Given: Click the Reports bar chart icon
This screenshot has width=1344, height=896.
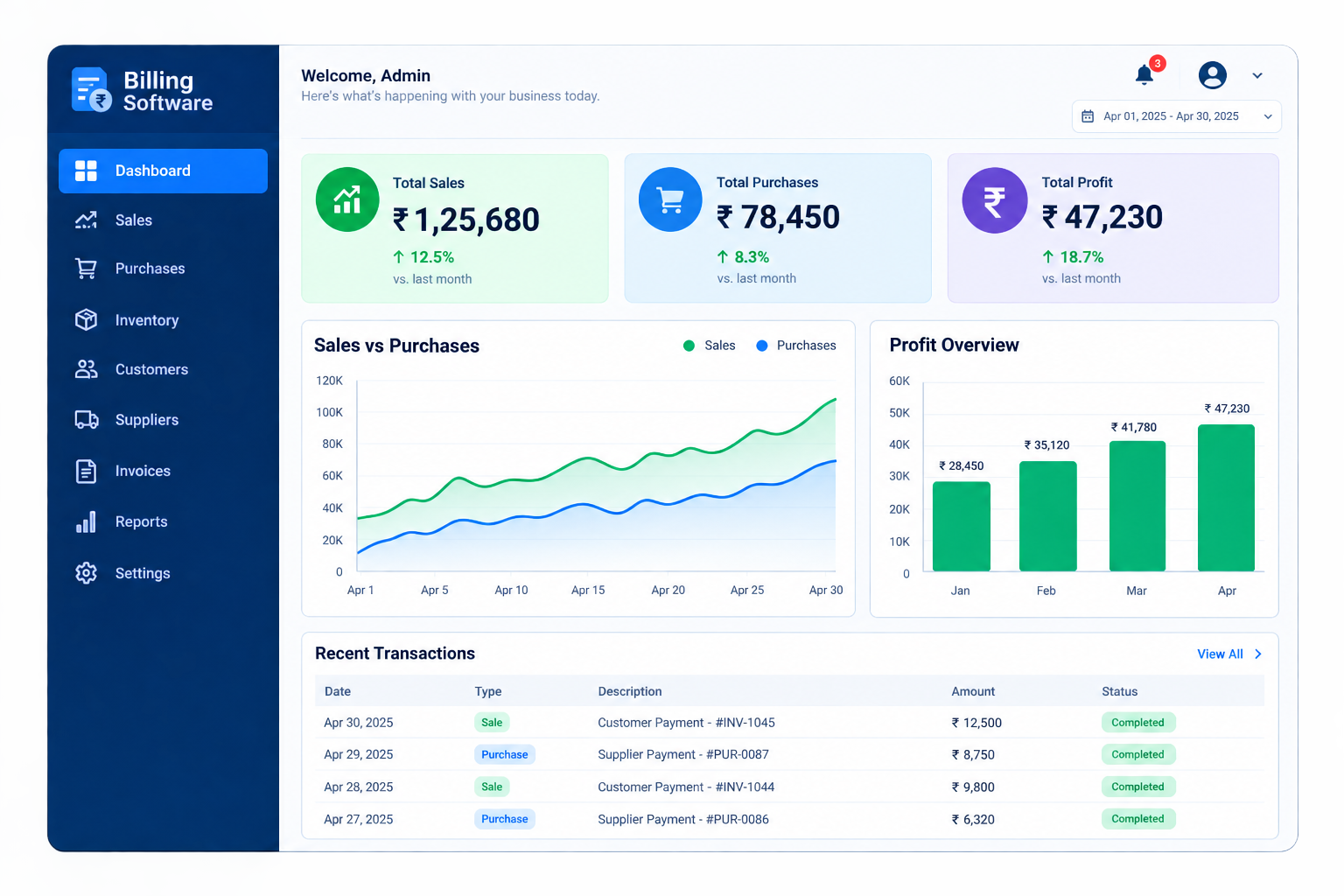Looking at the screenshot, I should (86, 521).
